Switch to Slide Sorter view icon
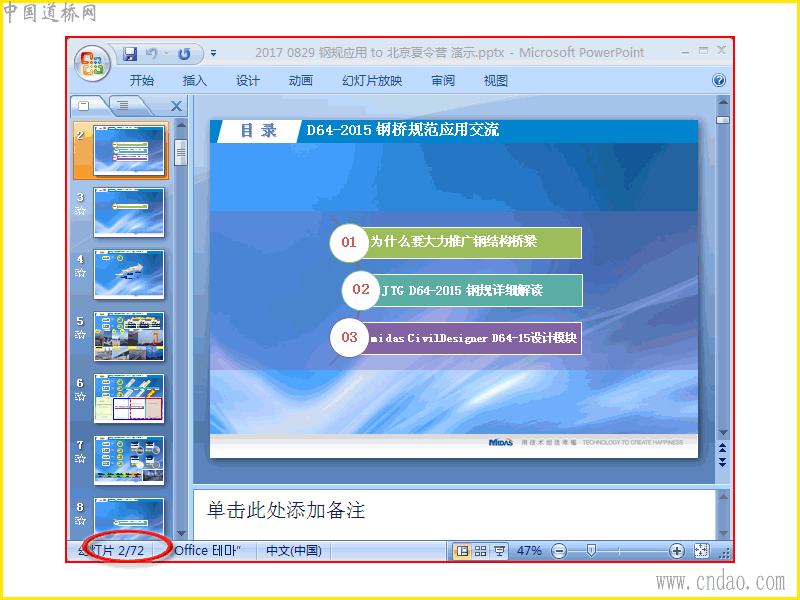This screenshot has height=600, width=800. (x=480, y=551)
